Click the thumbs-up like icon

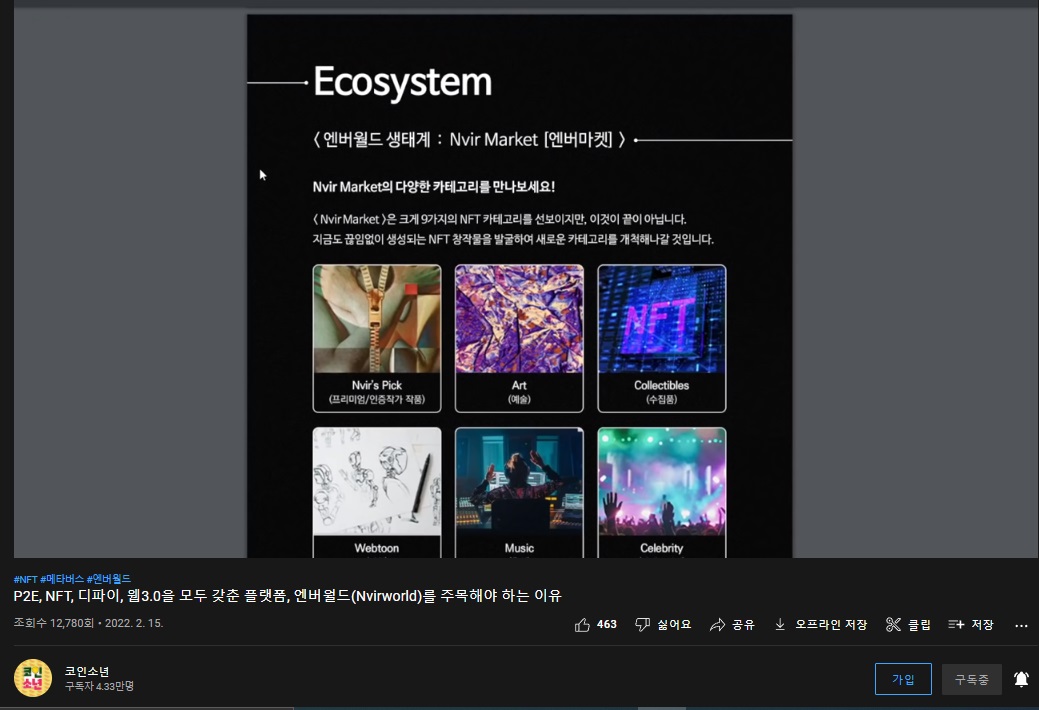tap(582, 624)
